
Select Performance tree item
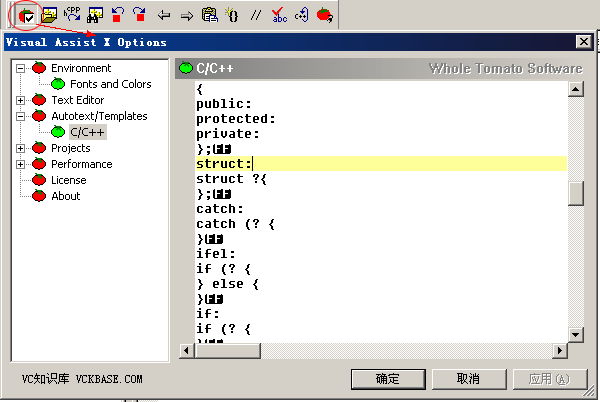tap(82, 164)
